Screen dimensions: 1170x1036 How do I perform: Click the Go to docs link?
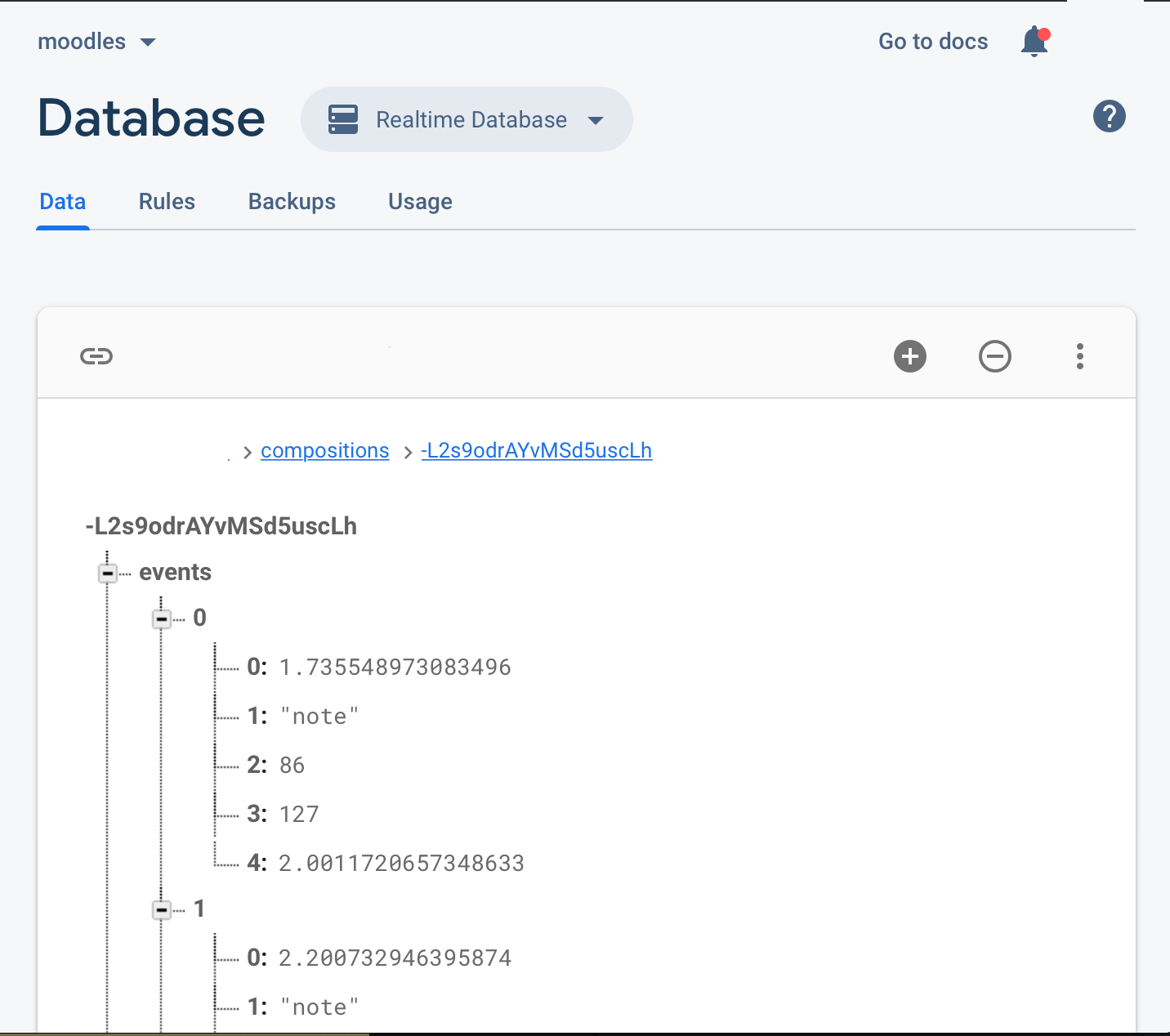[932, 42]
